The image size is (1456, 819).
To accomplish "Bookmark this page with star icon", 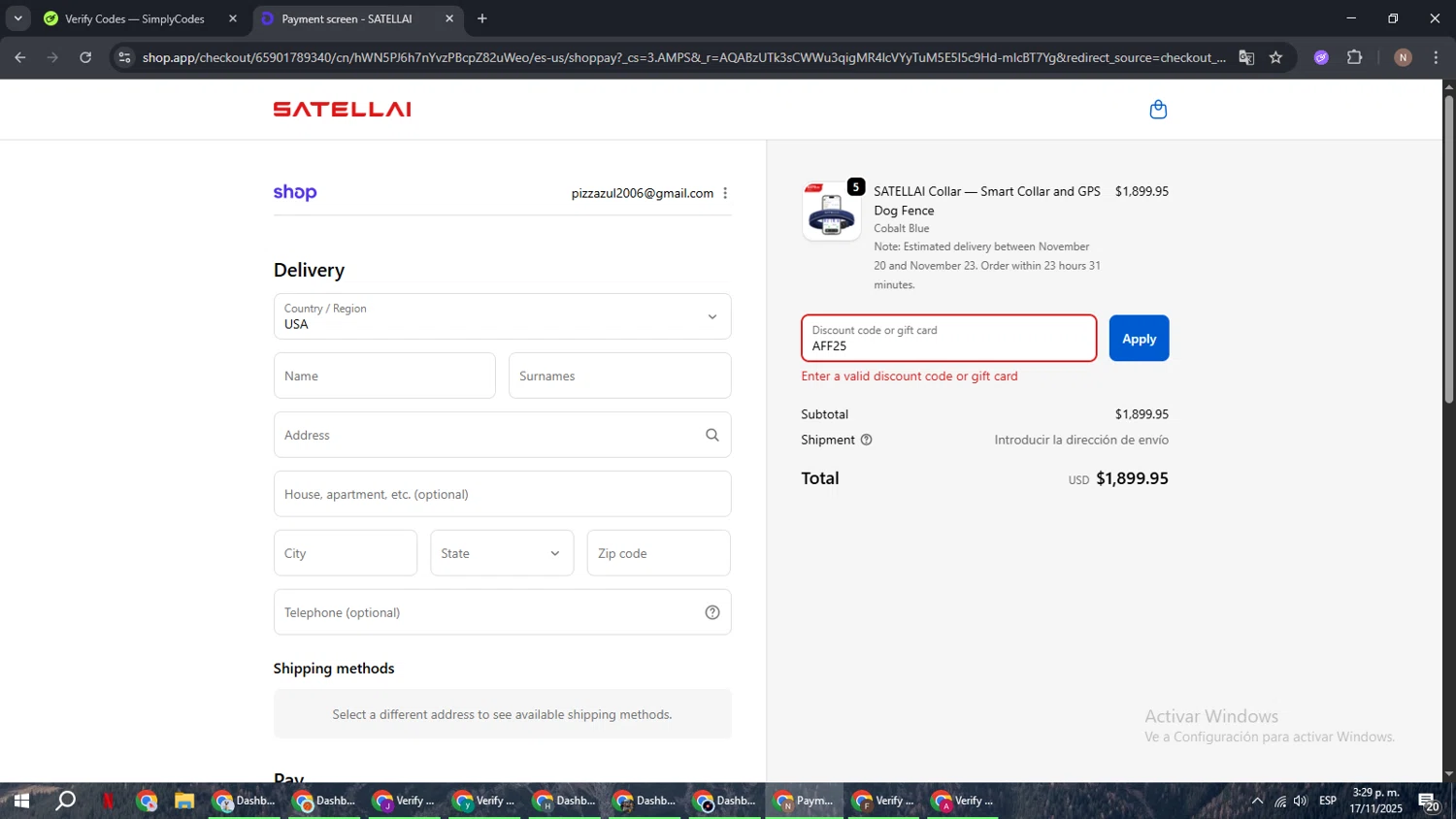I will point(1275,57).
